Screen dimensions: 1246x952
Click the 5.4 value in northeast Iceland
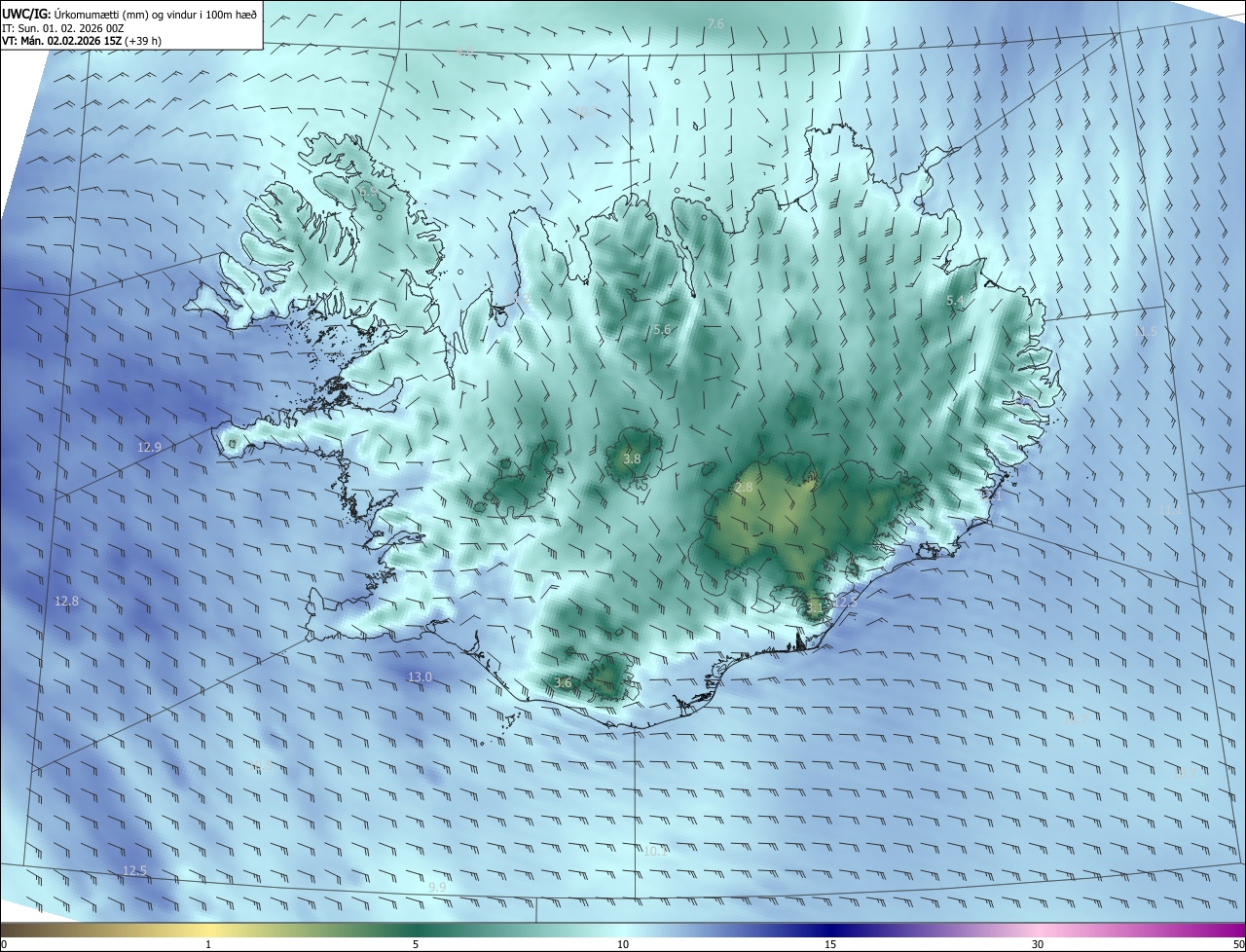(x=955, y=301)
